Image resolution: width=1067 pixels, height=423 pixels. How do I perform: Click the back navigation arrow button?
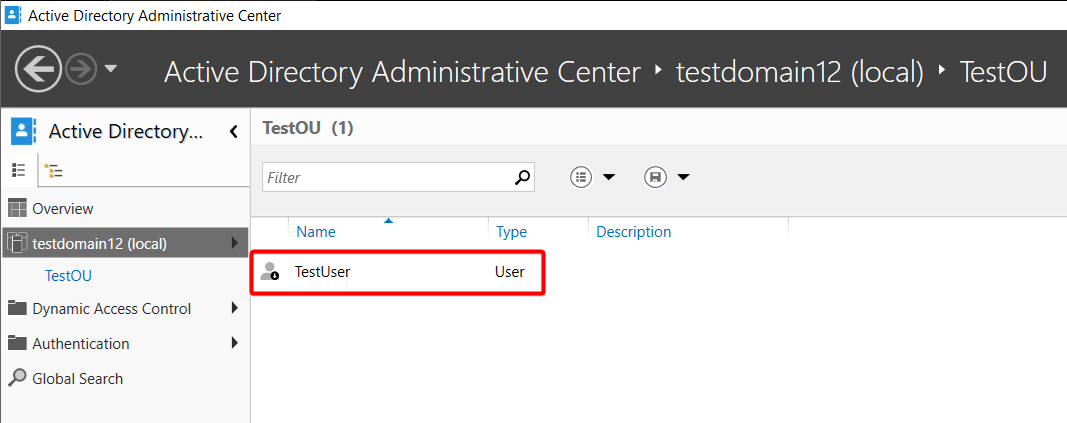38,69
